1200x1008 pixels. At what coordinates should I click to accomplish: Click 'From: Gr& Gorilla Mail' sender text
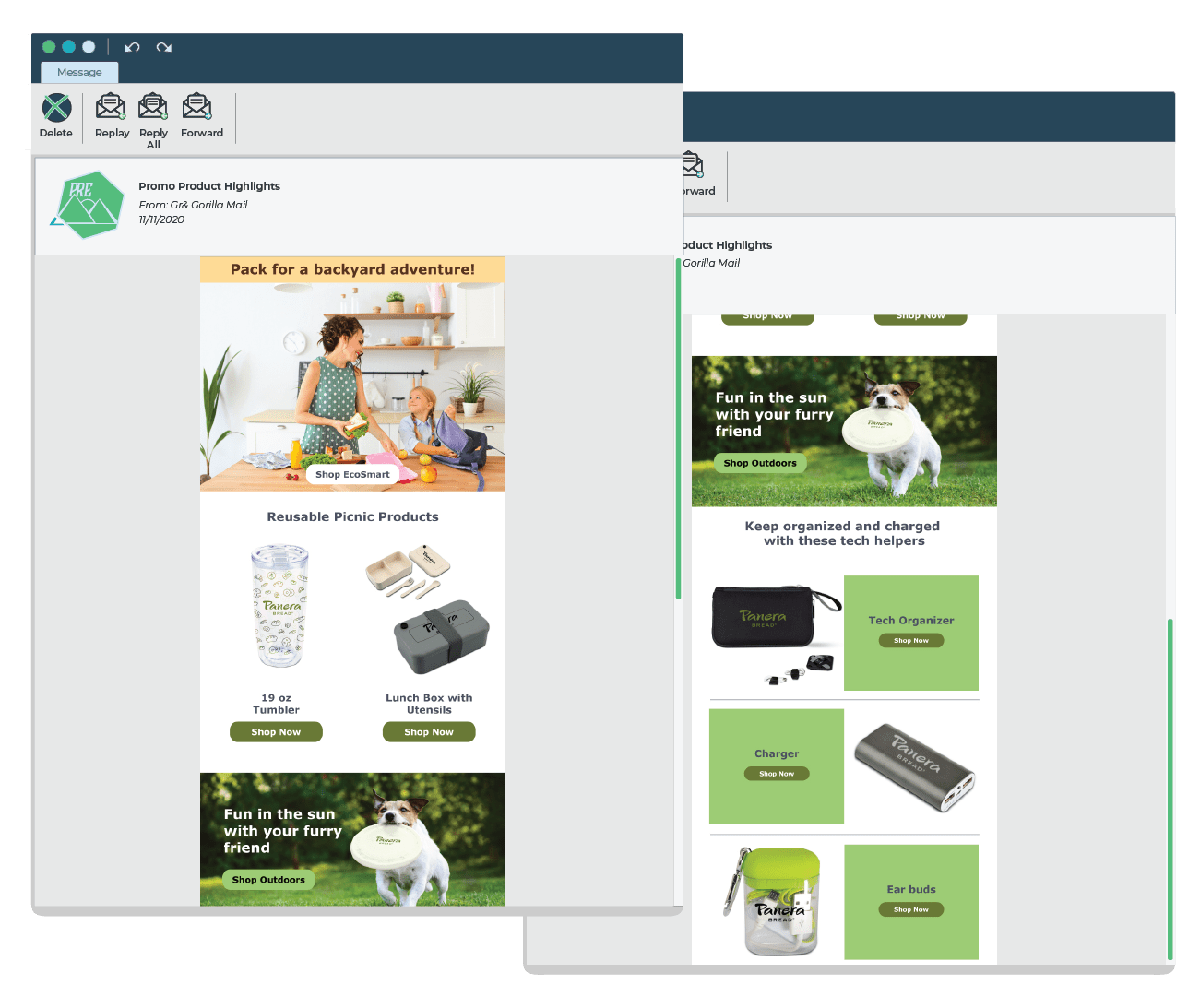tap(193, 205)
